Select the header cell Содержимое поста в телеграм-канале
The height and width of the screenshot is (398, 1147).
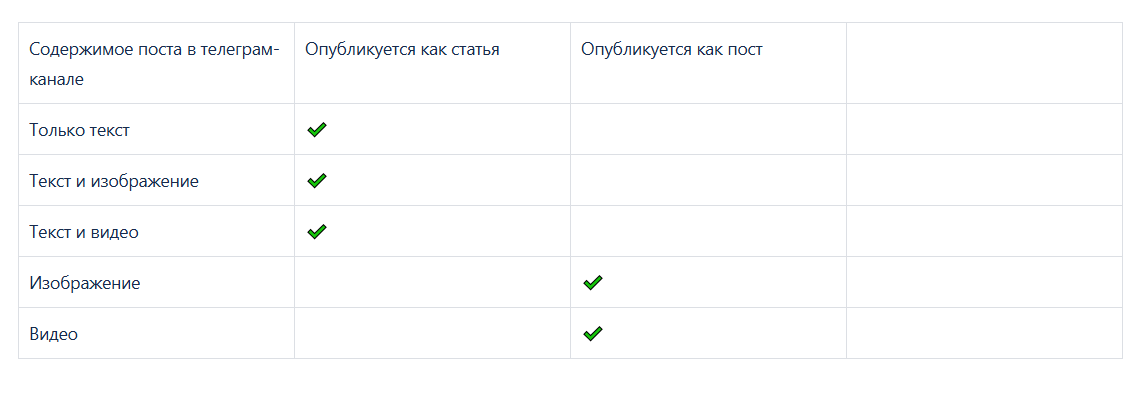click(x=157, y=63)
